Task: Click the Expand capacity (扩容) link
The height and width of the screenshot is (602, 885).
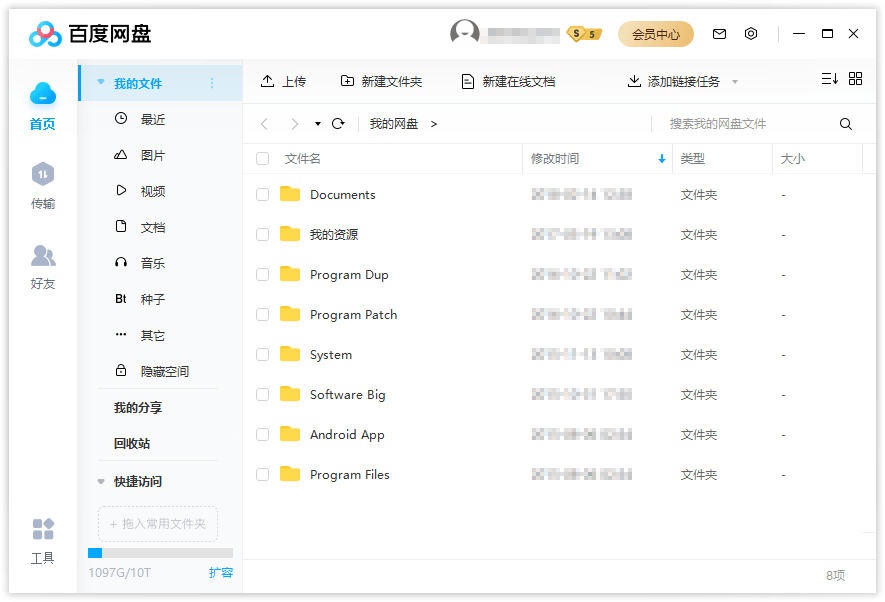Action: [221, 573]
